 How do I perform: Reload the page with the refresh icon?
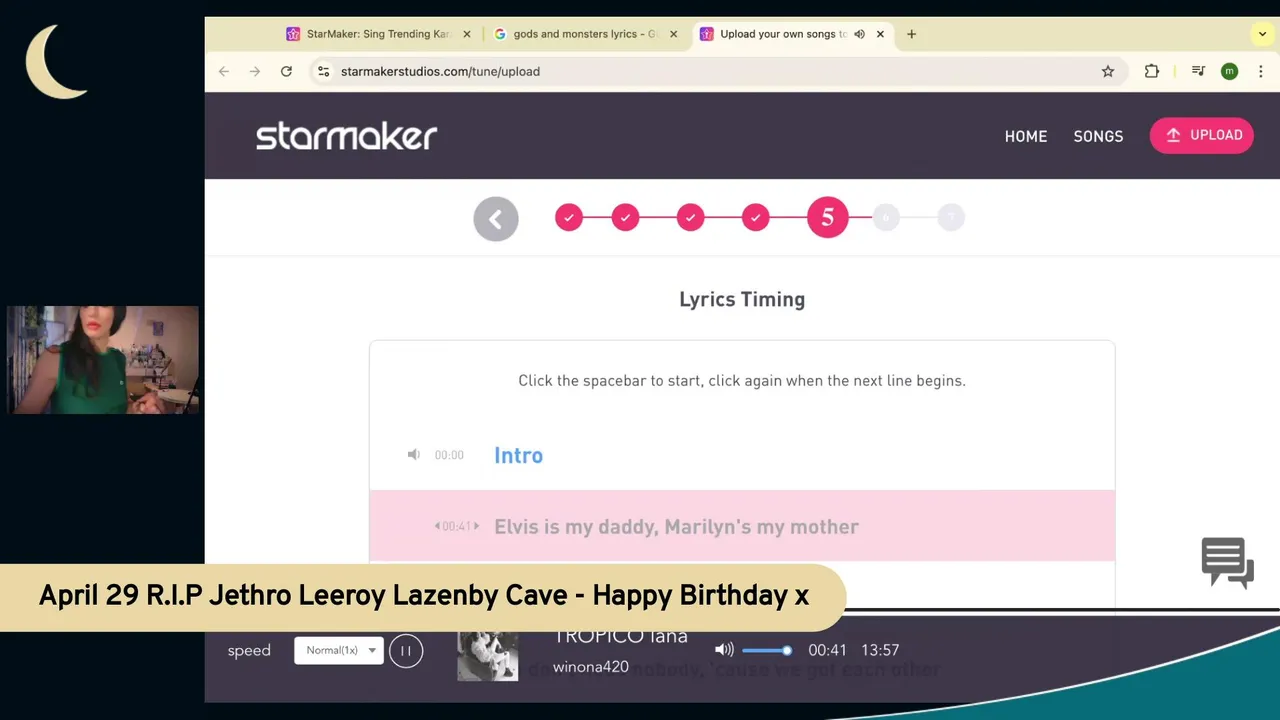coord(286,71)
